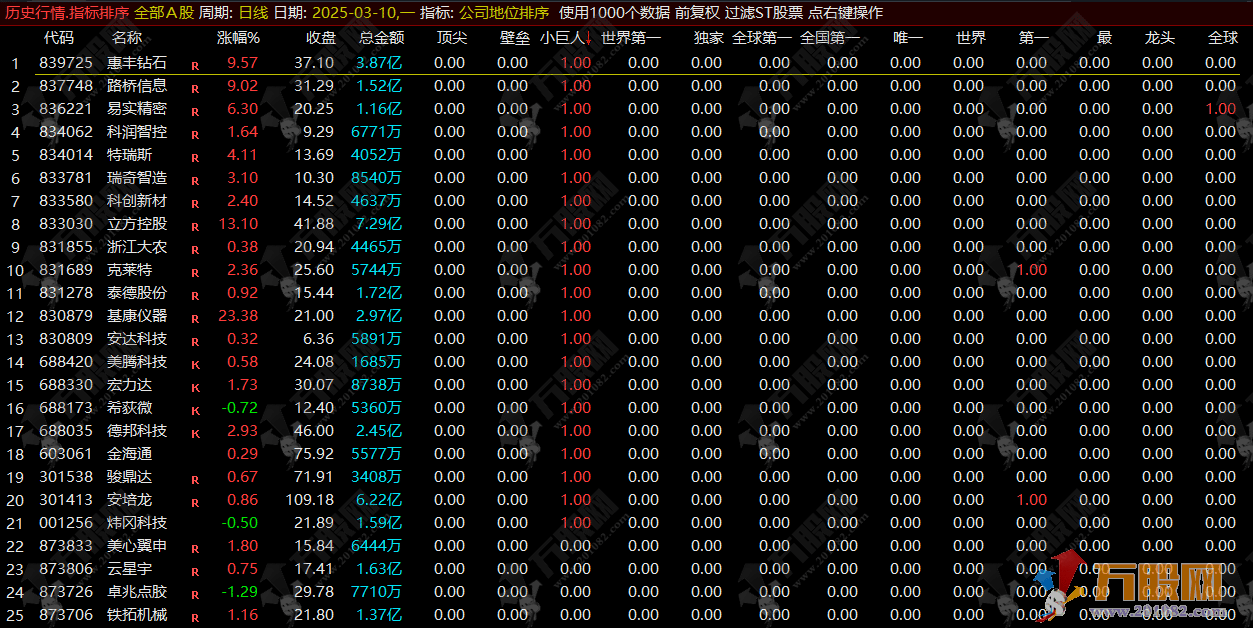Click the R marker beside 惠丰钻石
The width and height of the screenshot is (1253, 628).
(195, 64)
